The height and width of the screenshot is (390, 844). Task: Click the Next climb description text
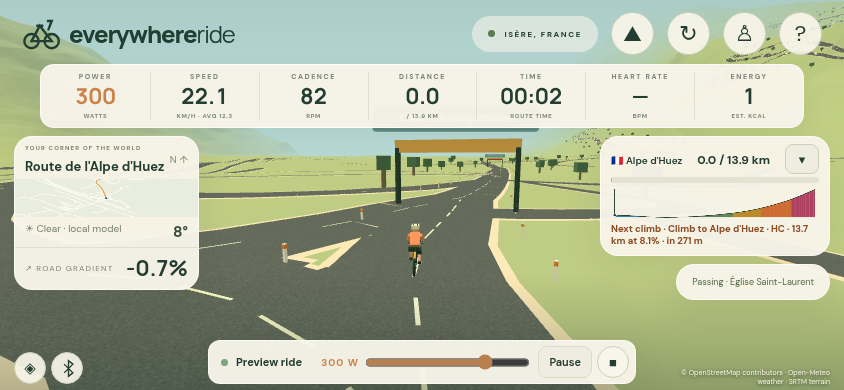pyautogui.click(x=709, y=235)
